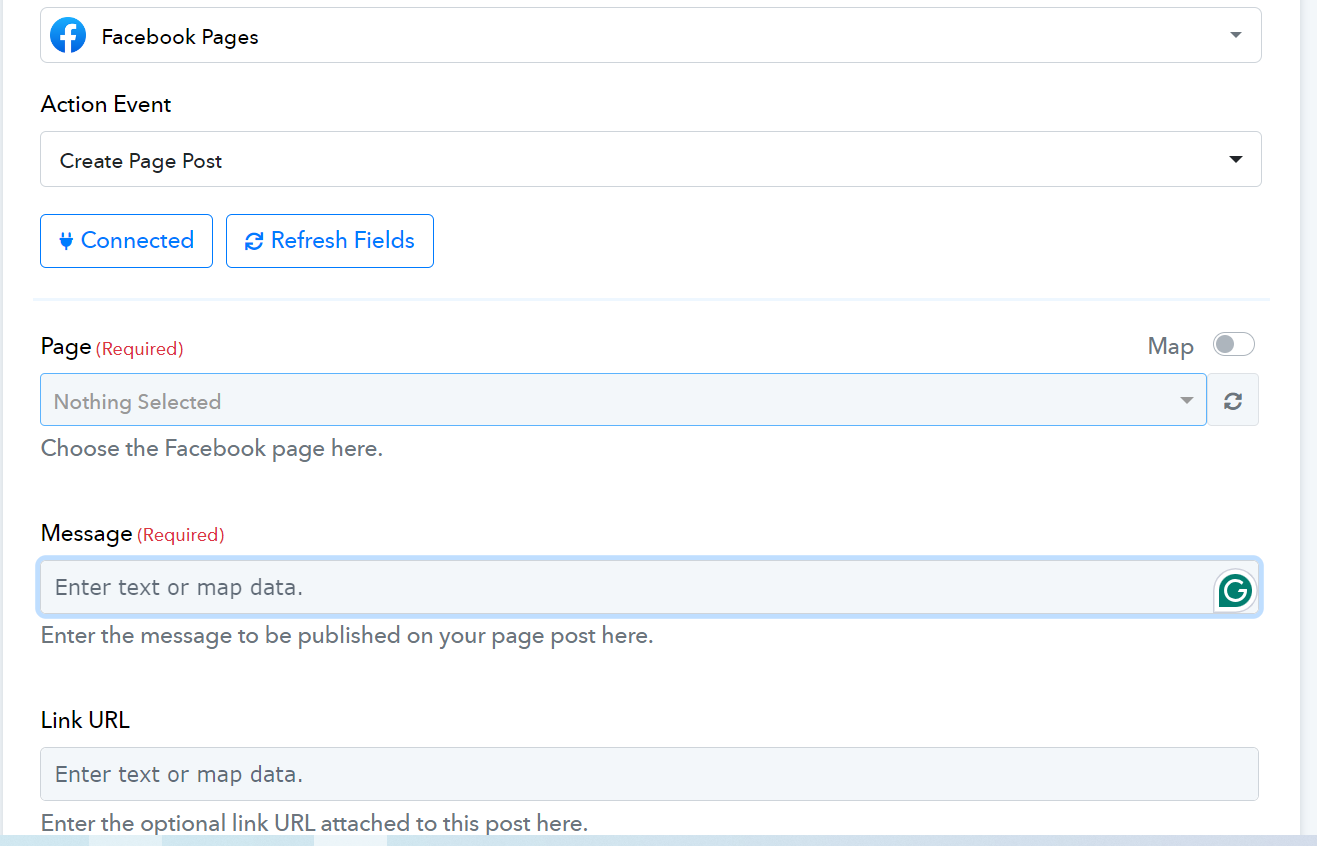Click the Message field helper text

(347, 636)
